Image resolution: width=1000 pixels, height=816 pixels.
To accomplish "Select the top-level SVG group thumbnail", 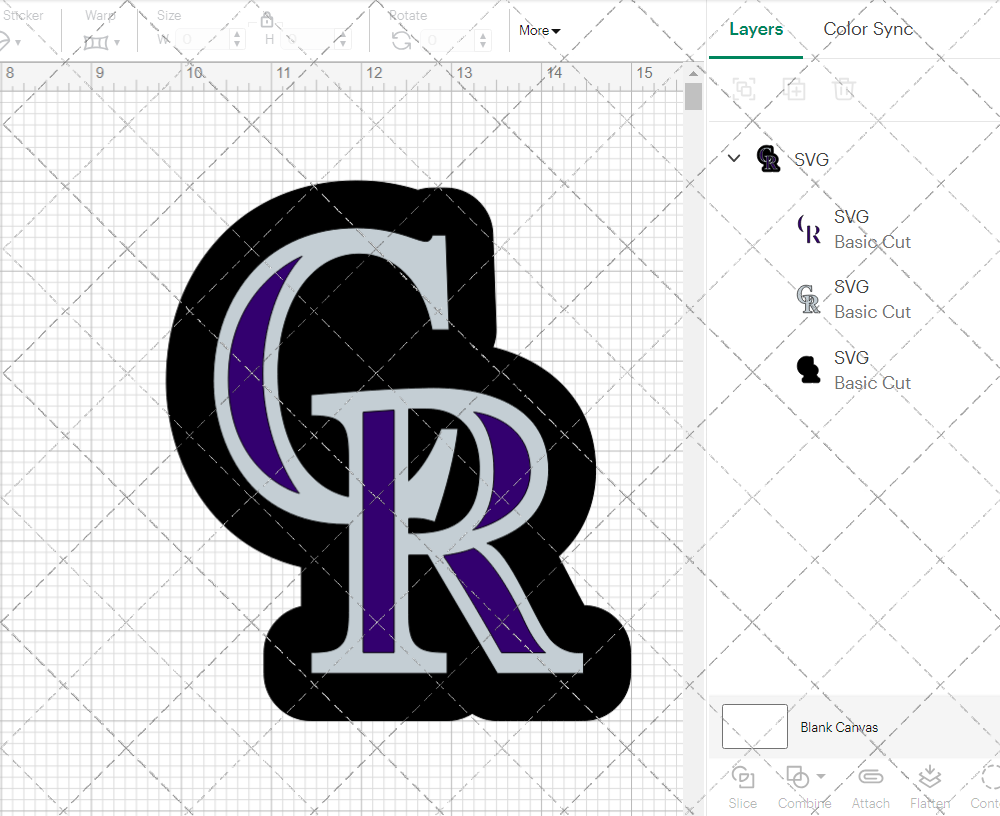I will (x=768, y=158).
